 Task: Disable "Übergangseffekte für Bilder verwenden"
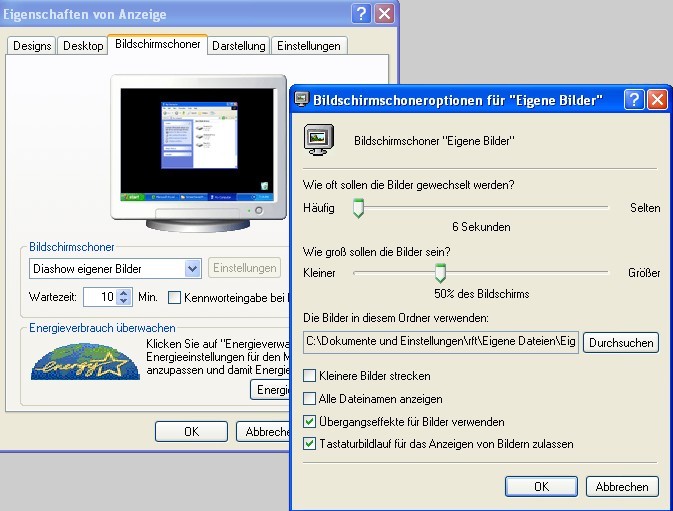pos(309,421)
